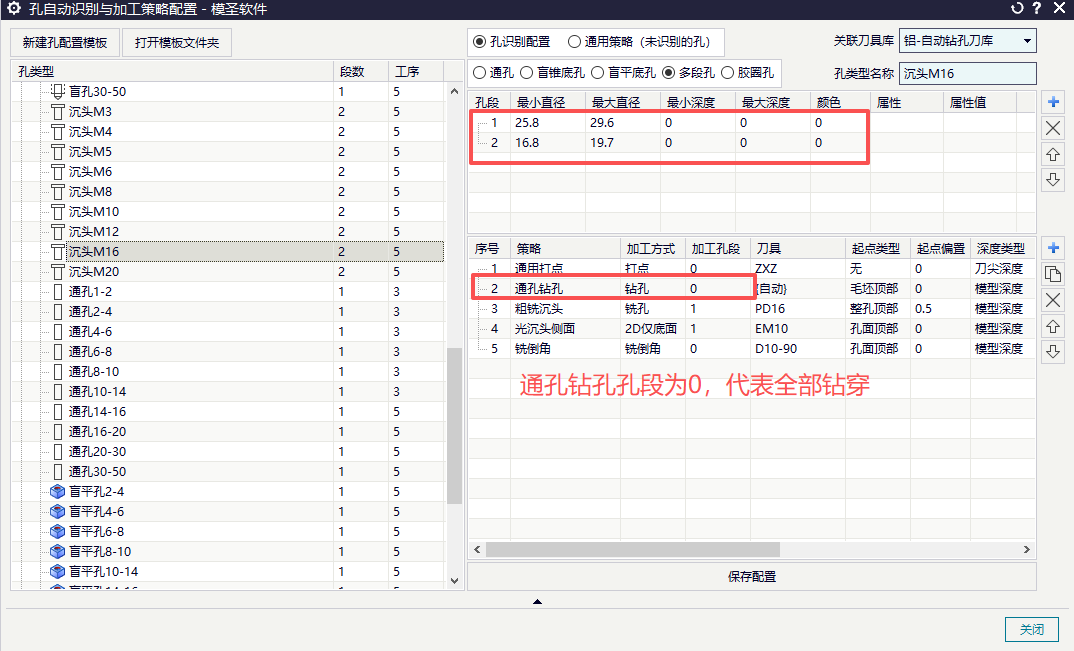Move strategy down with arrow icon
Screen dimensions: 1074x651
pos(1053,352)
